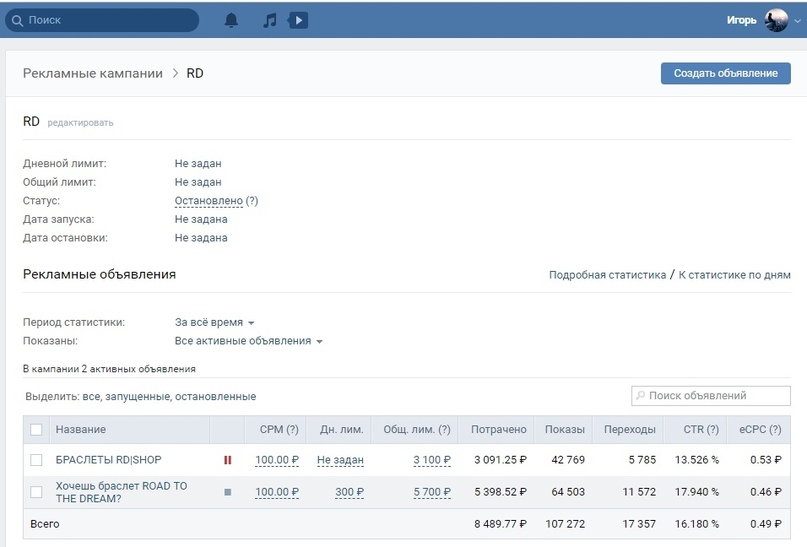Open the video player icon
The height and width of the screenshot is (547, 807).
click(297, 20)
